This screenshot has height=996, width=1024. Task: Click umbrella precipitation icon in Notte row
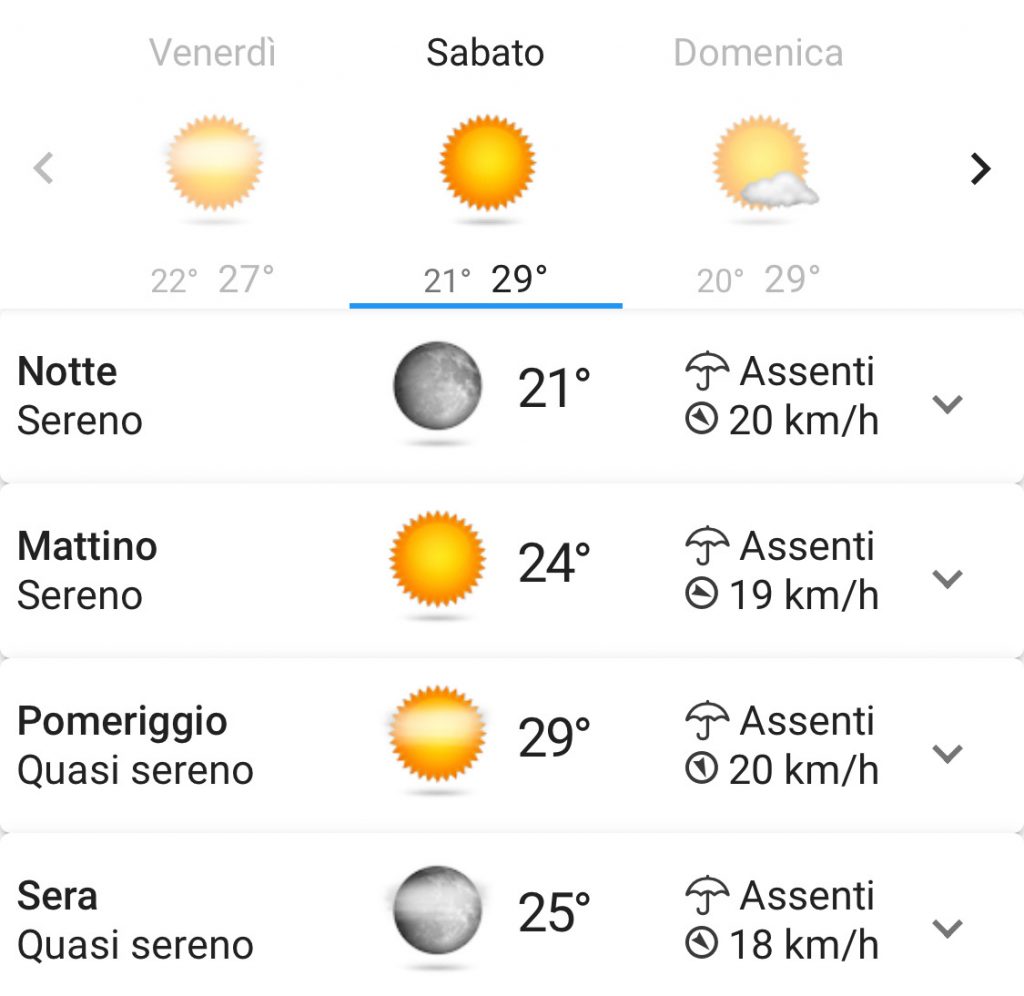point(707,371)
